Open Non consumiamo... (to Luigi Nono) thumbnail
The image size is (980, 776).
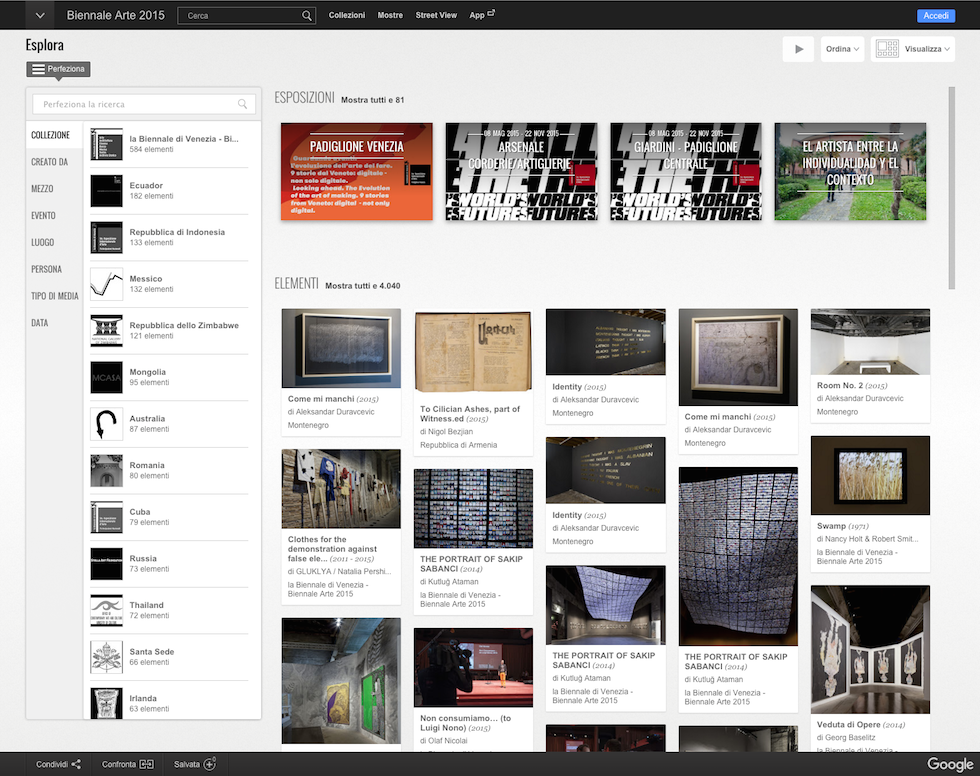point(473,668)
